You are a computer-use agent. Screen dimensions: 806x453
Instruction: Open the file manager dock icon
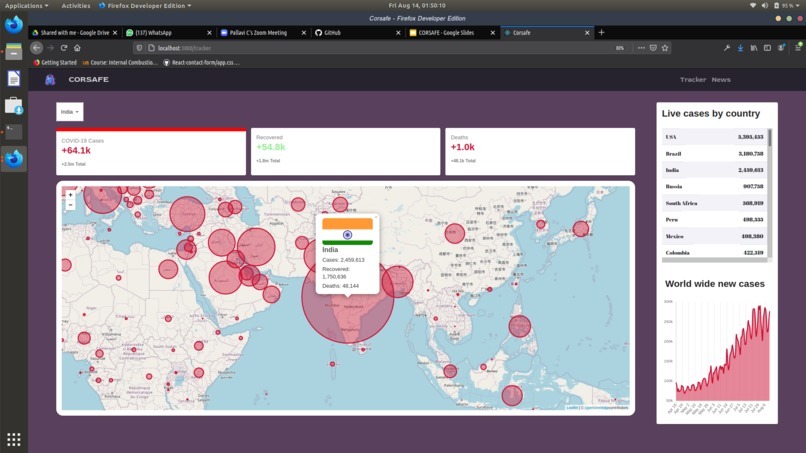click(14, 52)
